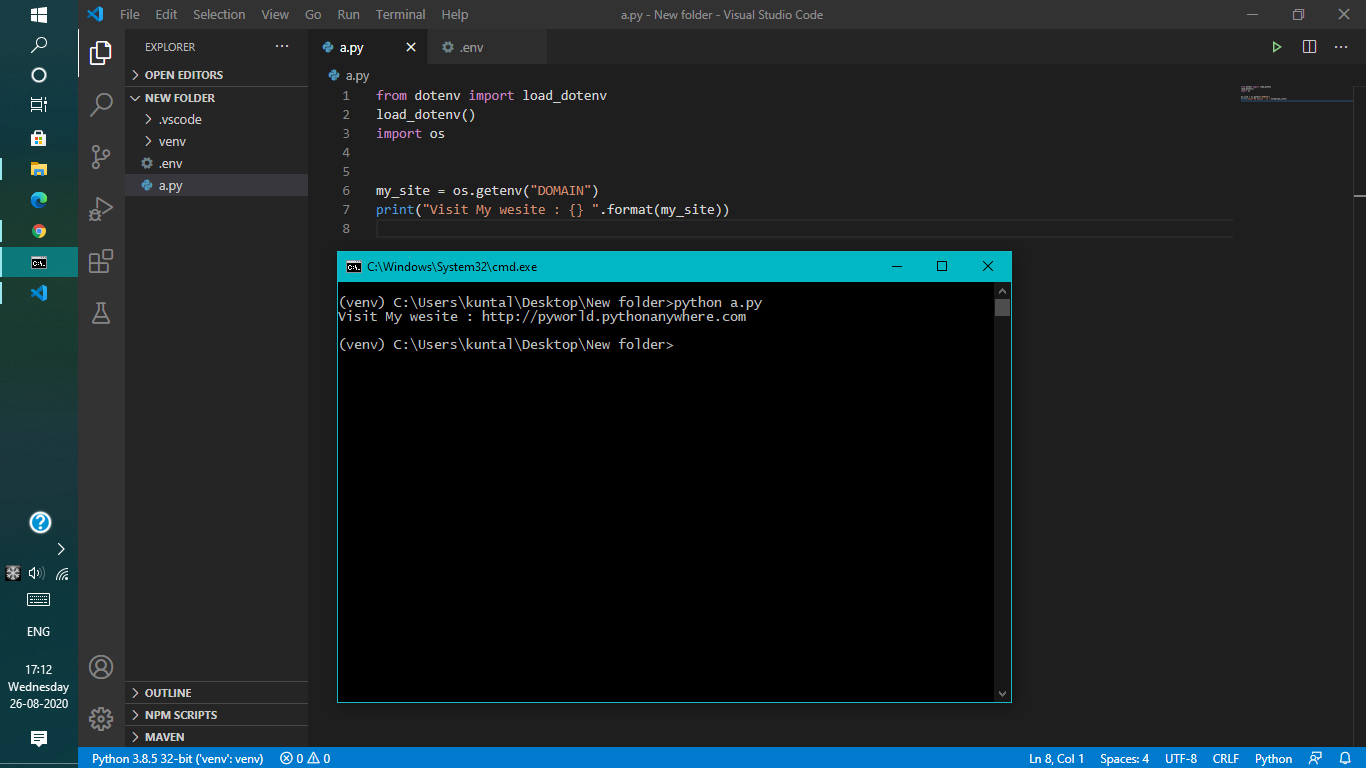This screenshot has width=1366, height=768.
Task: Open go-to-line via Ln 8, Col 1
Action: click(x=1055, y=758)
